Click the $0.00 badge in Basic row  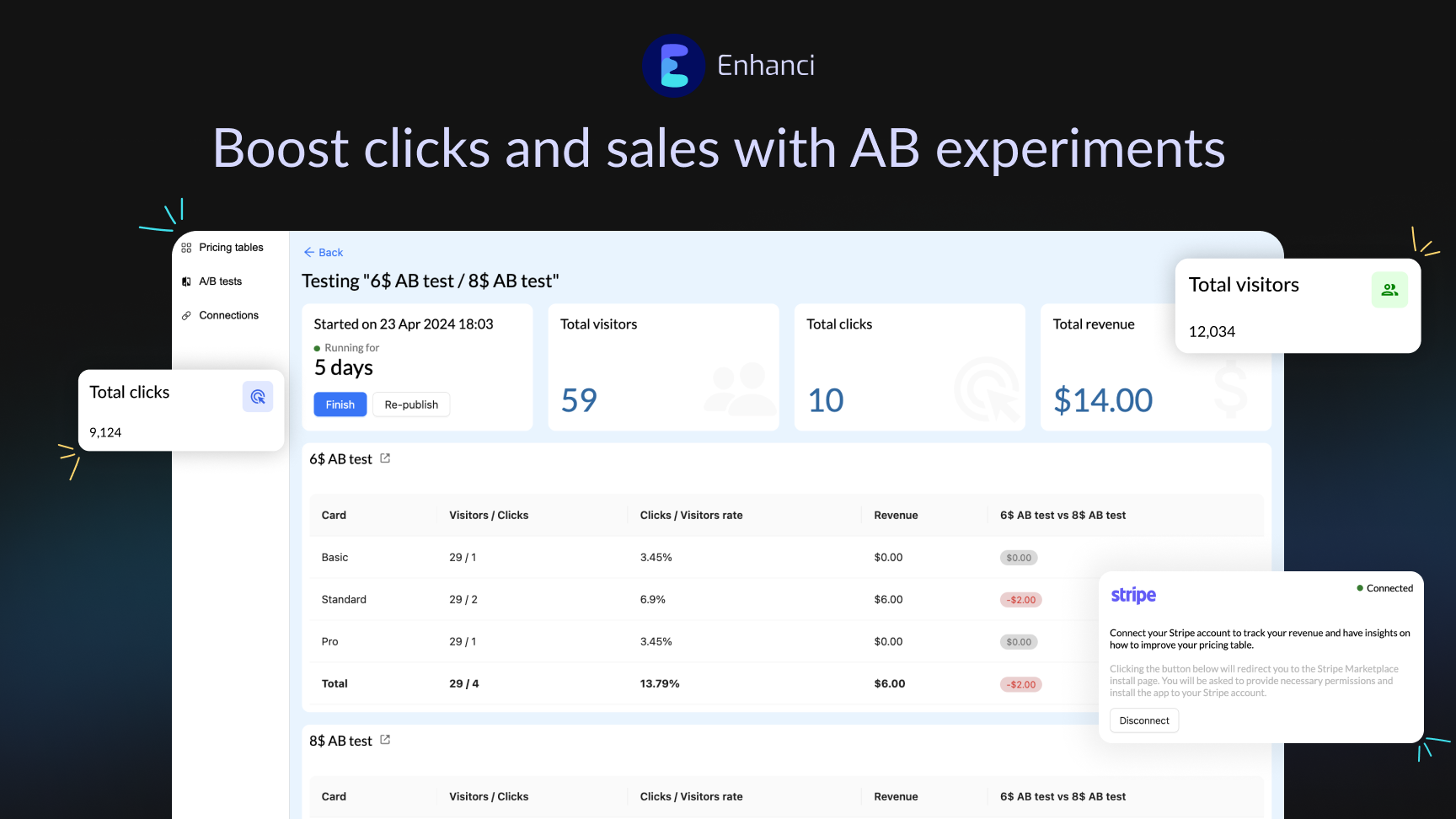(1019, 558)
